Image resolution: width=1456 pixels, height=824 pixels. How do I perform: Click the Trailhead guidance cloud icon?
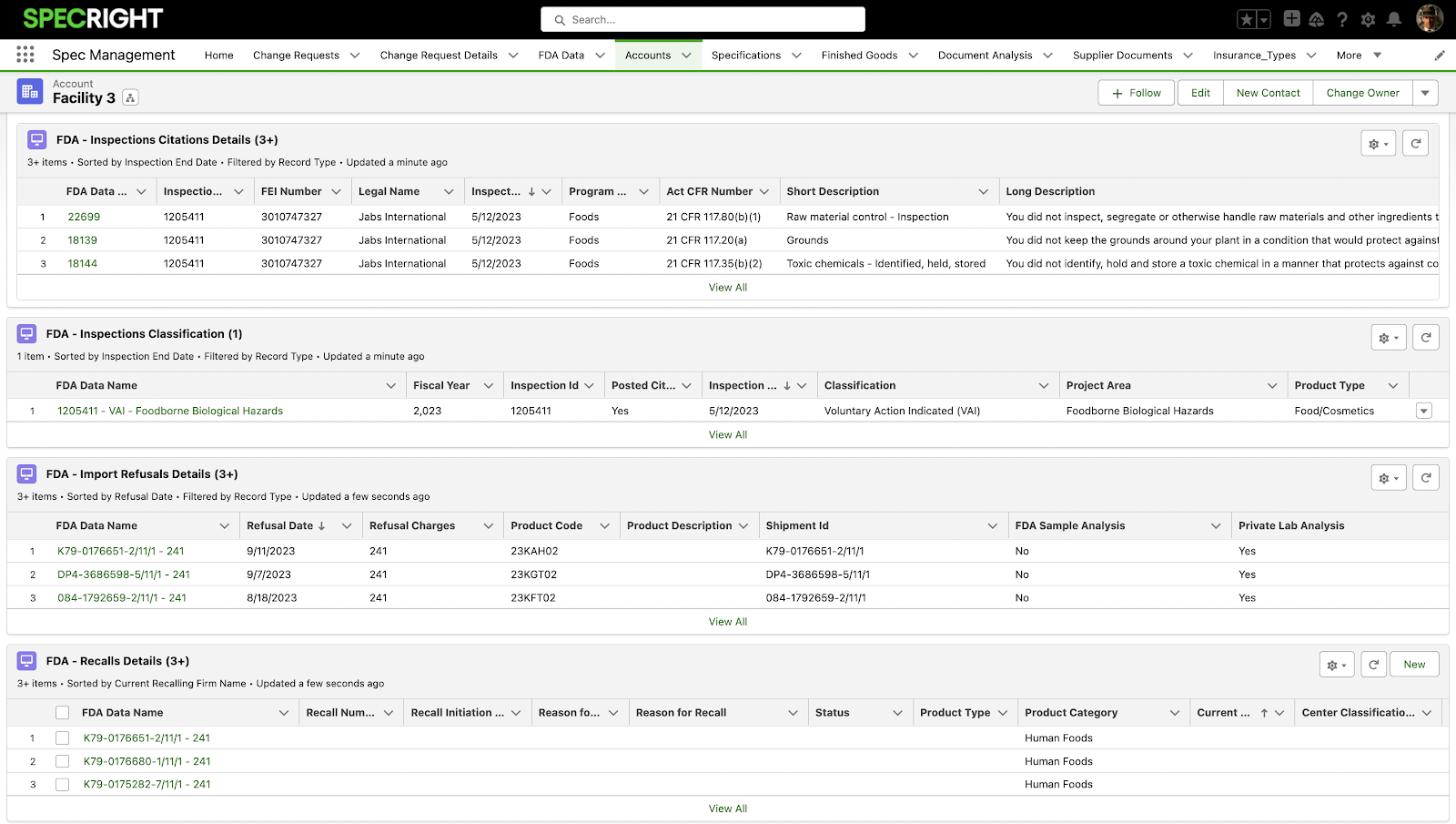(x=1317, y=19)
